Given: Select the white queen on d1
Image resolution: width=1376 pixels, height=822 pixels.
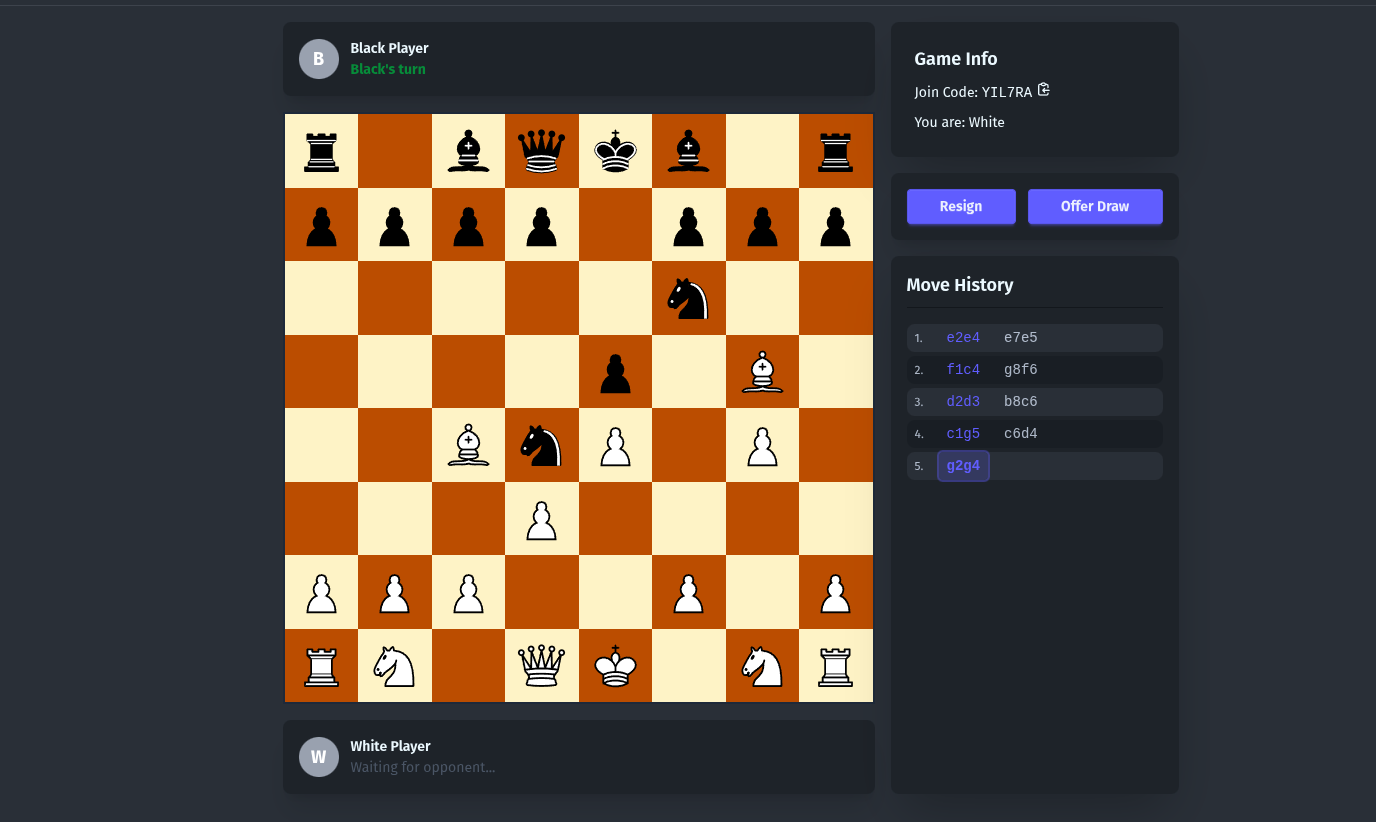Looking at the screenshot, I should click(542, 665).
